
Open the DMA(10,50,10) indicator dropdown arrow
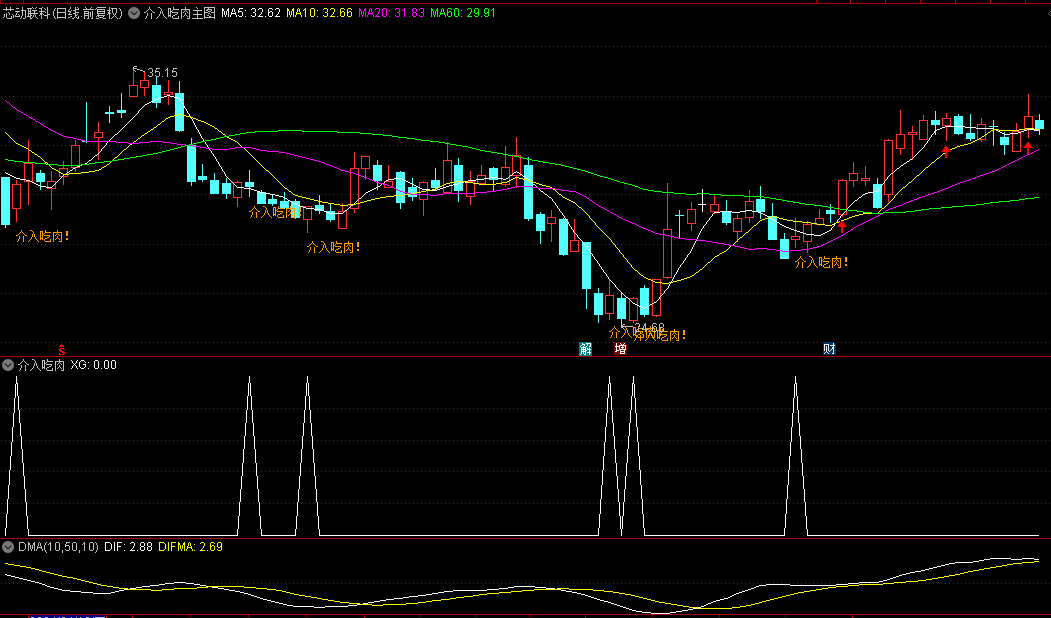coord(9,548)
